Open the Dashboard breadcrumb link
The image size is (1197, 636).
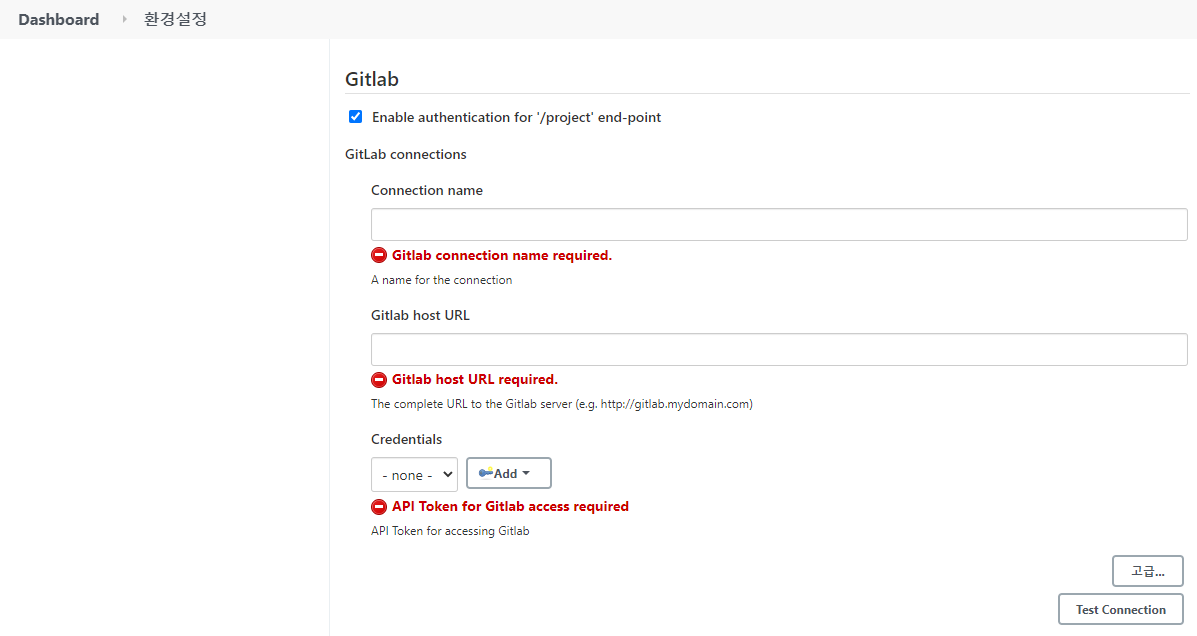tap(59, 19)
